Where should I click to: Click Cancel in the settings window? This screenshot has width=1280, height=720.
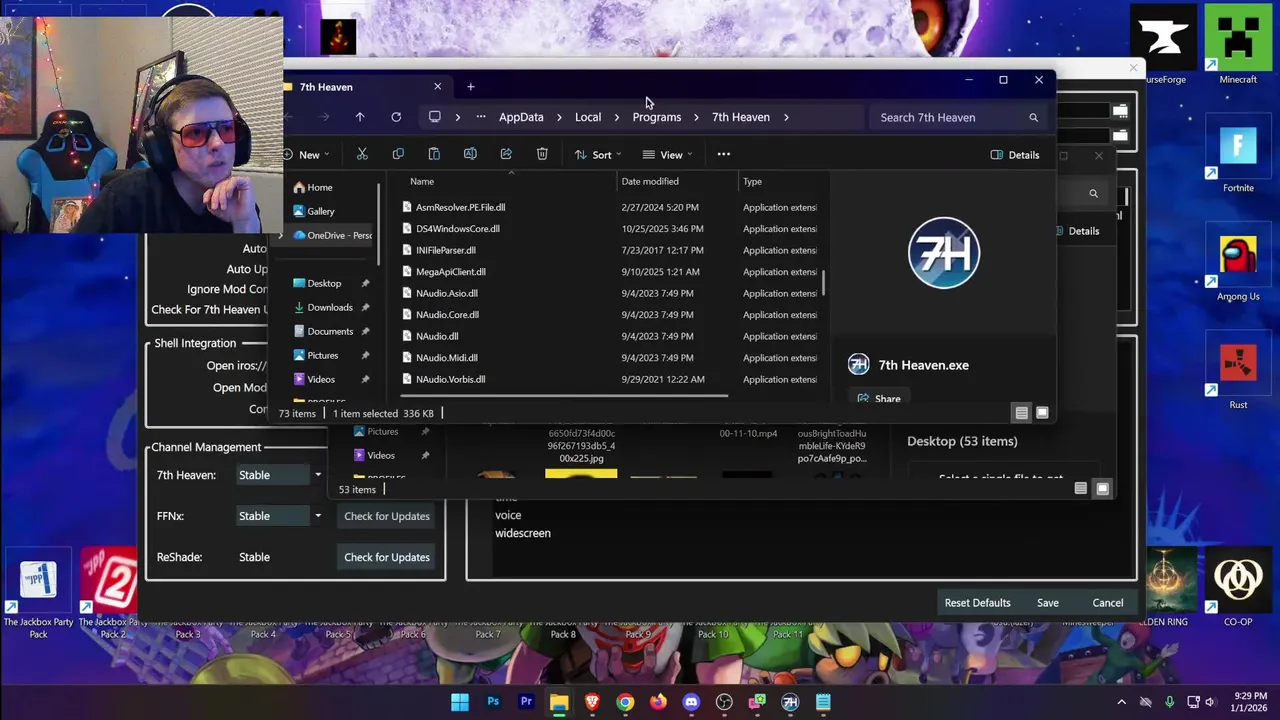pos(1107,603)
